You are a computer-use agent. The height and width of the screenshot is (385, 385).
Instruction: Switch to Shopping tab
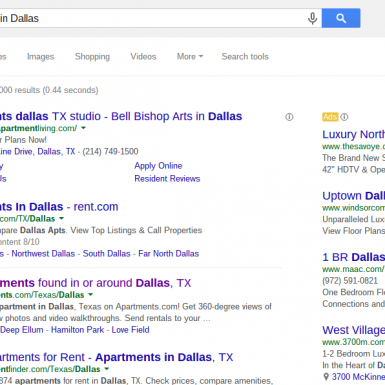click(92, 57)
